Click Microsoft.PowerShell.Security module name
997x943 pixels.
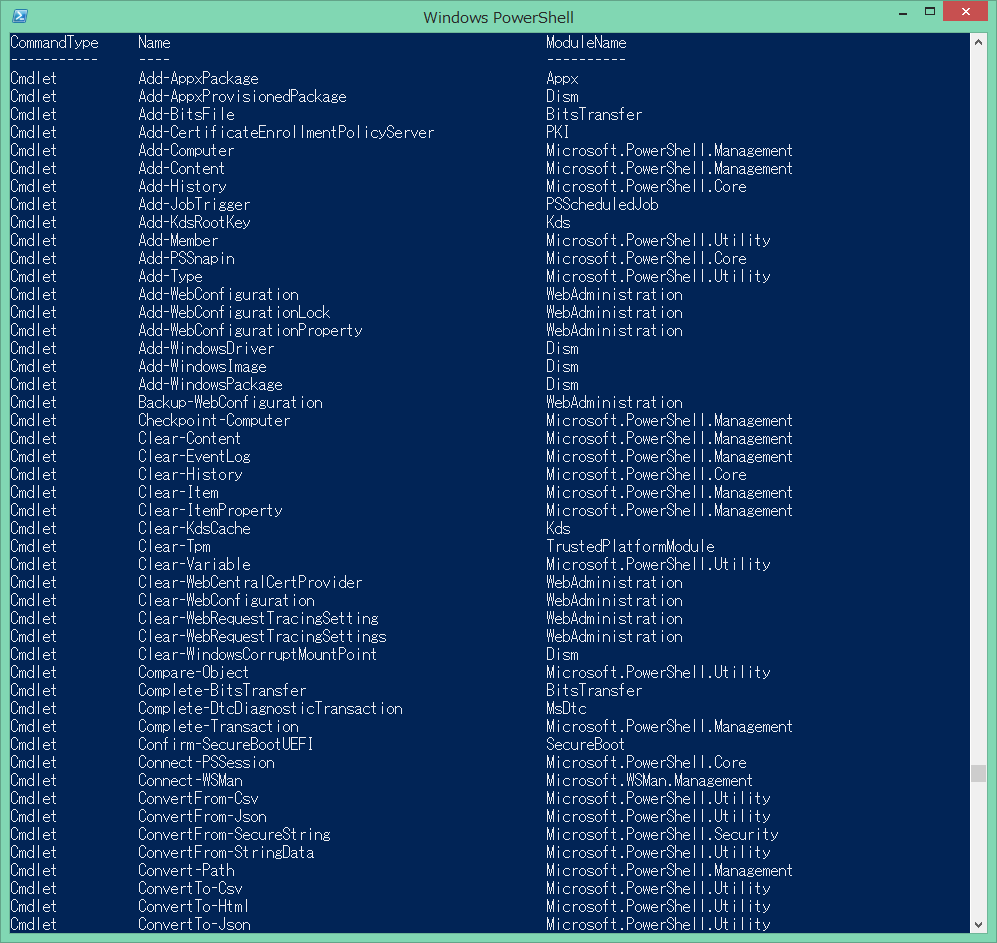click(662, 834)
